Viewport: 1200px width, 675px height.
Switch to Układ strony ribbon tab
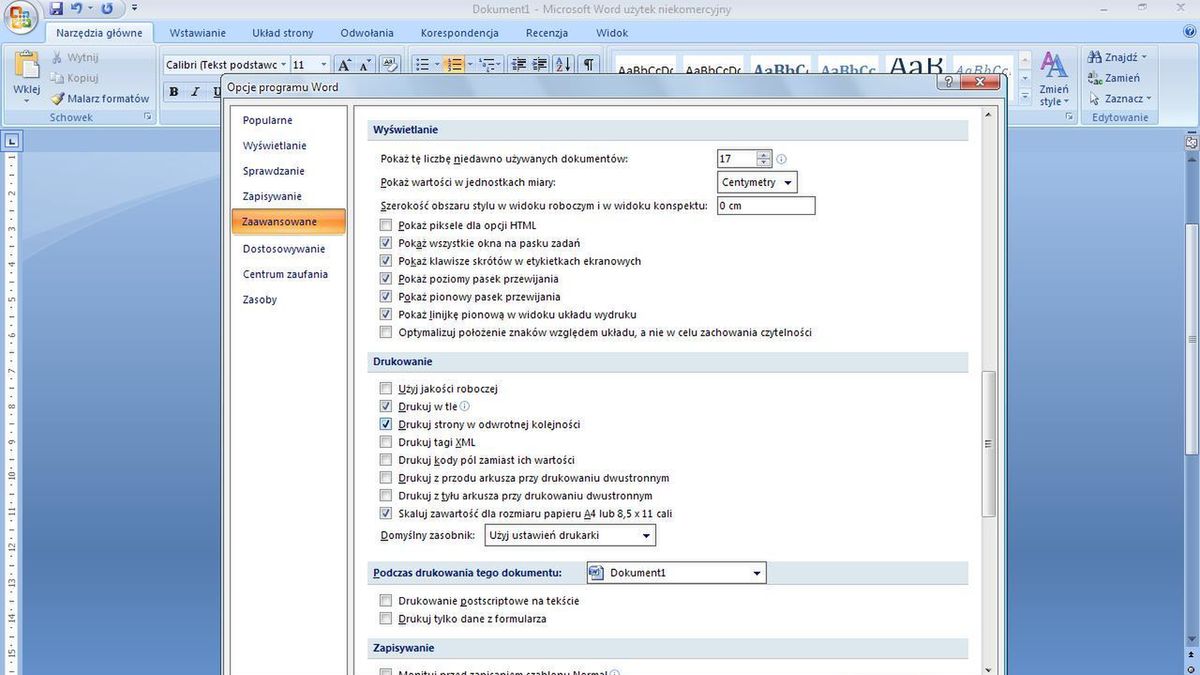pos(283,33)
